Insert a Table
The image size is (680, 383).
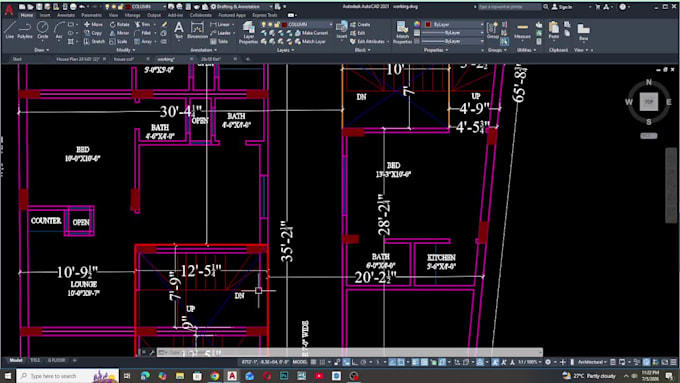219,41
